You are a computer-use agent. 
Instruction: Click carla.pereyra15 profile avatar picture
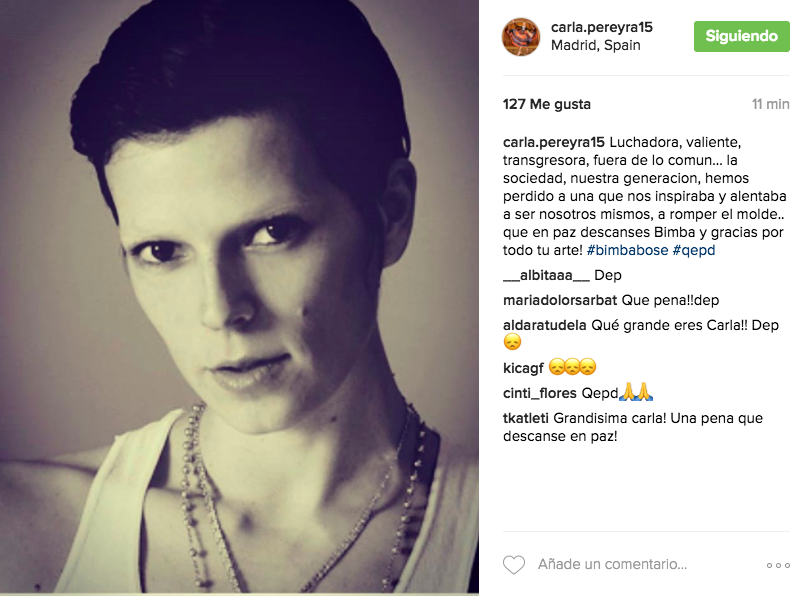click(521, 37)
